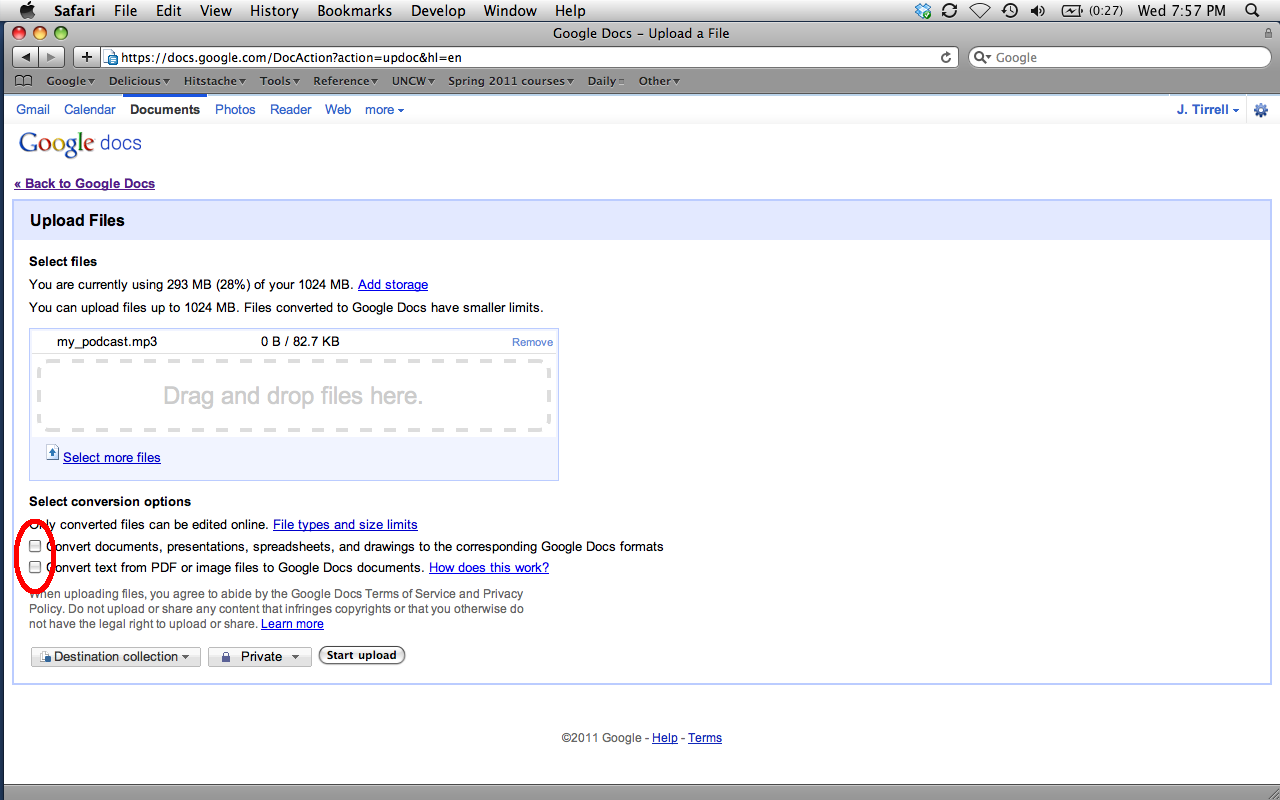This screenshot has height=800, width=1280.
Task: Click the Back to Google Docs link
Action: pyautogui.click(x=85, y=184)
